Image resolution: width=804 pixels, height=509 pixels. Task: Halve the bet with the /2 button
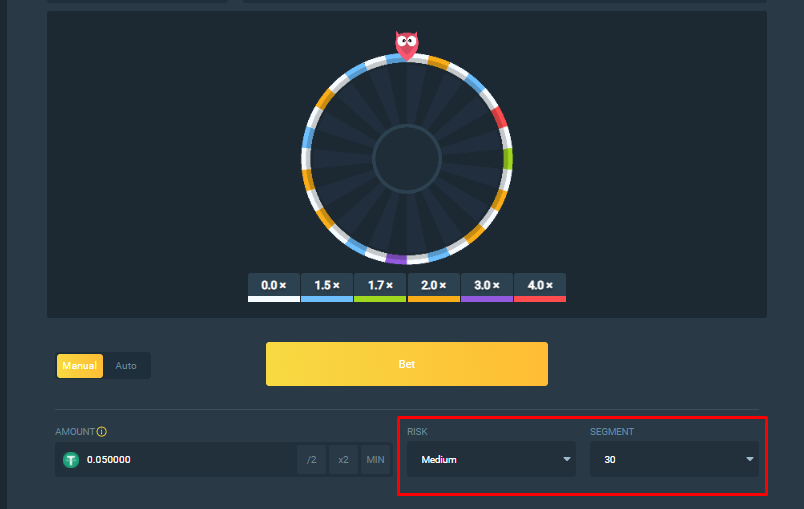coord(311,460)
